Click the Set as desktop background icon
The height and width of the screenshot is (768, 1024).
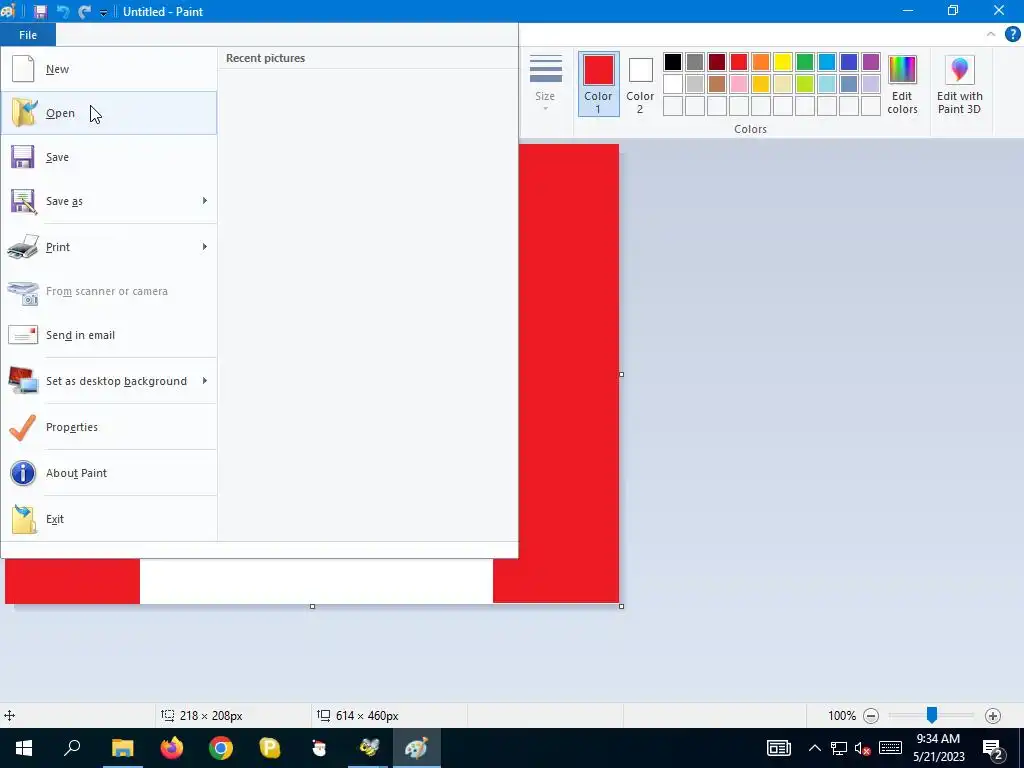[x=23, y=381]
